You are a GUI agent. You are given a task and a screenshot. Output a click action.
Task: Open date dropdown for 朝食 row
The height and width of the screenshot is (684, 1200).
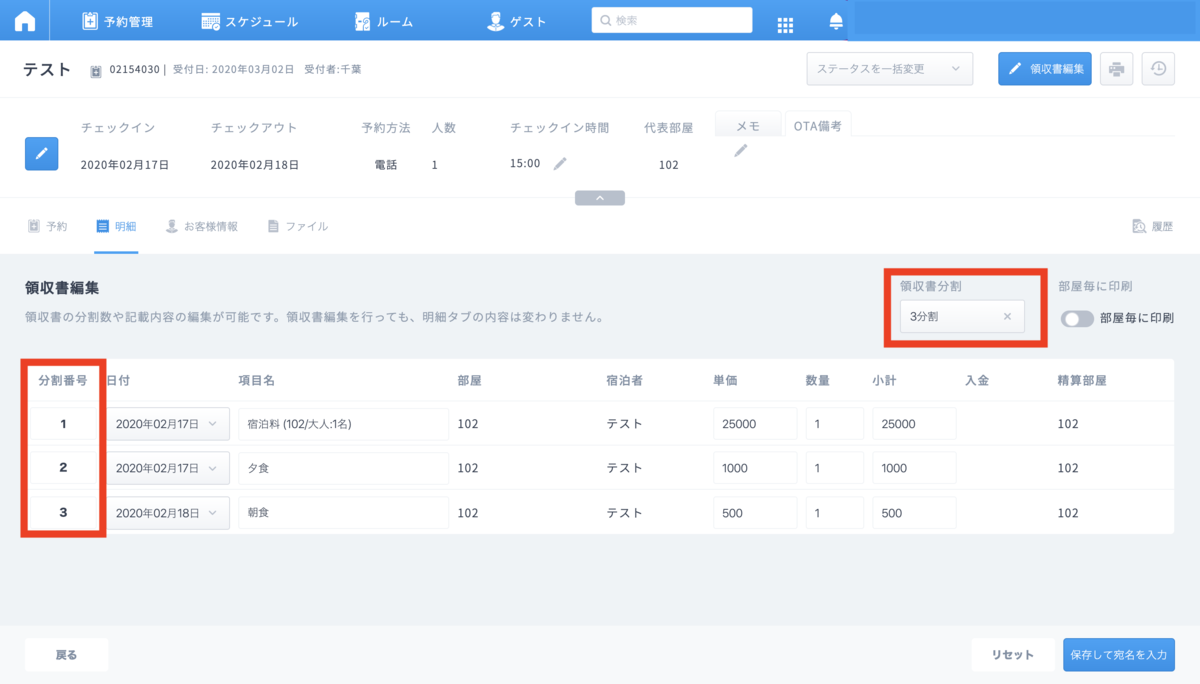pos(168,513)
